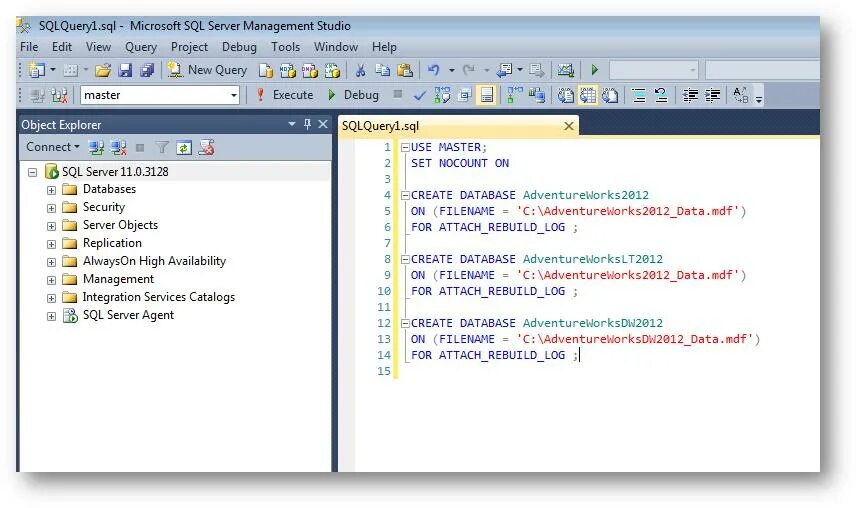This screenshot has width=856, height=508.
Task: Open the Tools menu
Action: tap(286, 47)
